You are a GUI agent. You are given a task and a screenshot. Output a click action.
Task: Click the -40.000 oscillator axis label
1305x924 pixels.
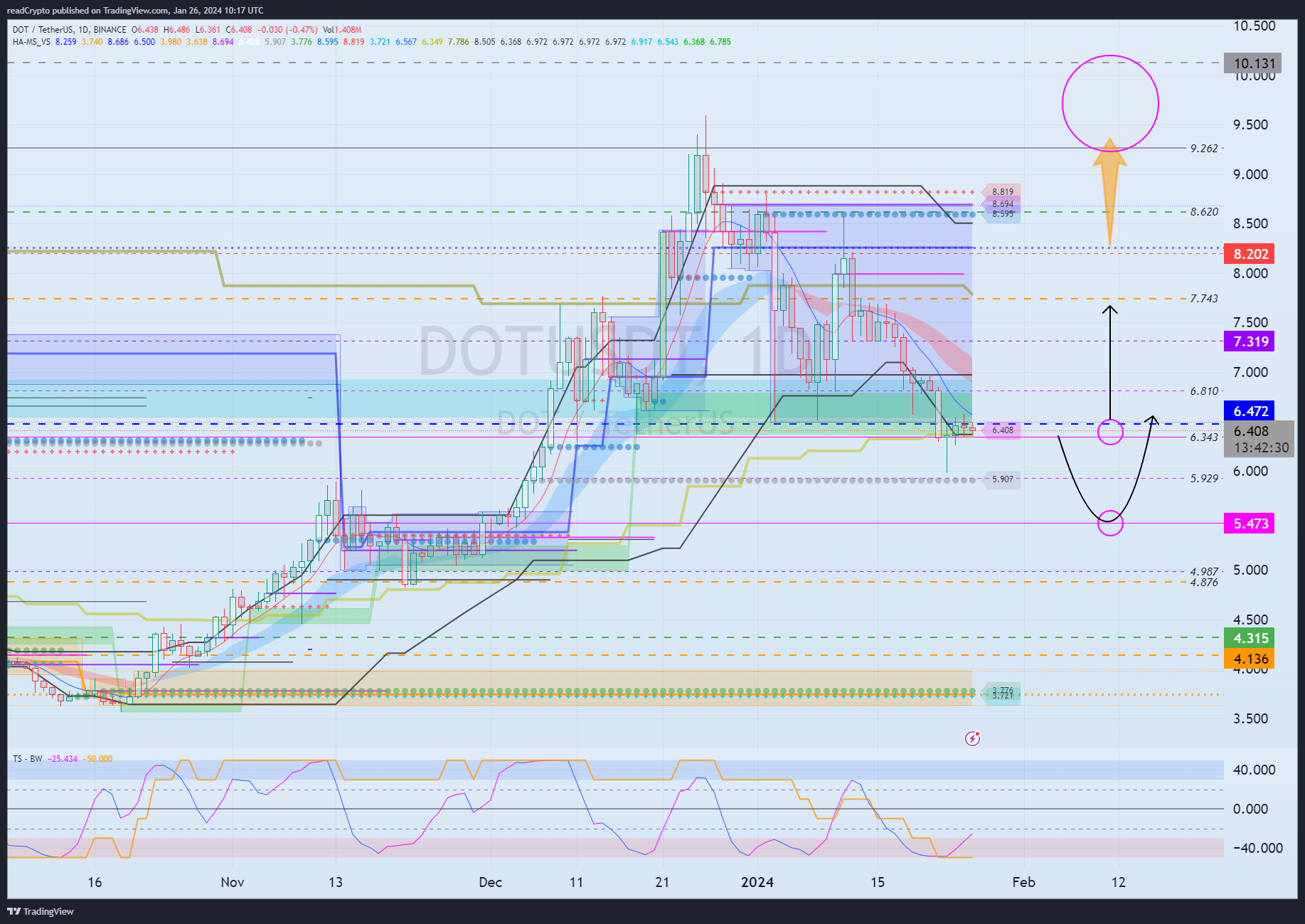(1257, 848)
